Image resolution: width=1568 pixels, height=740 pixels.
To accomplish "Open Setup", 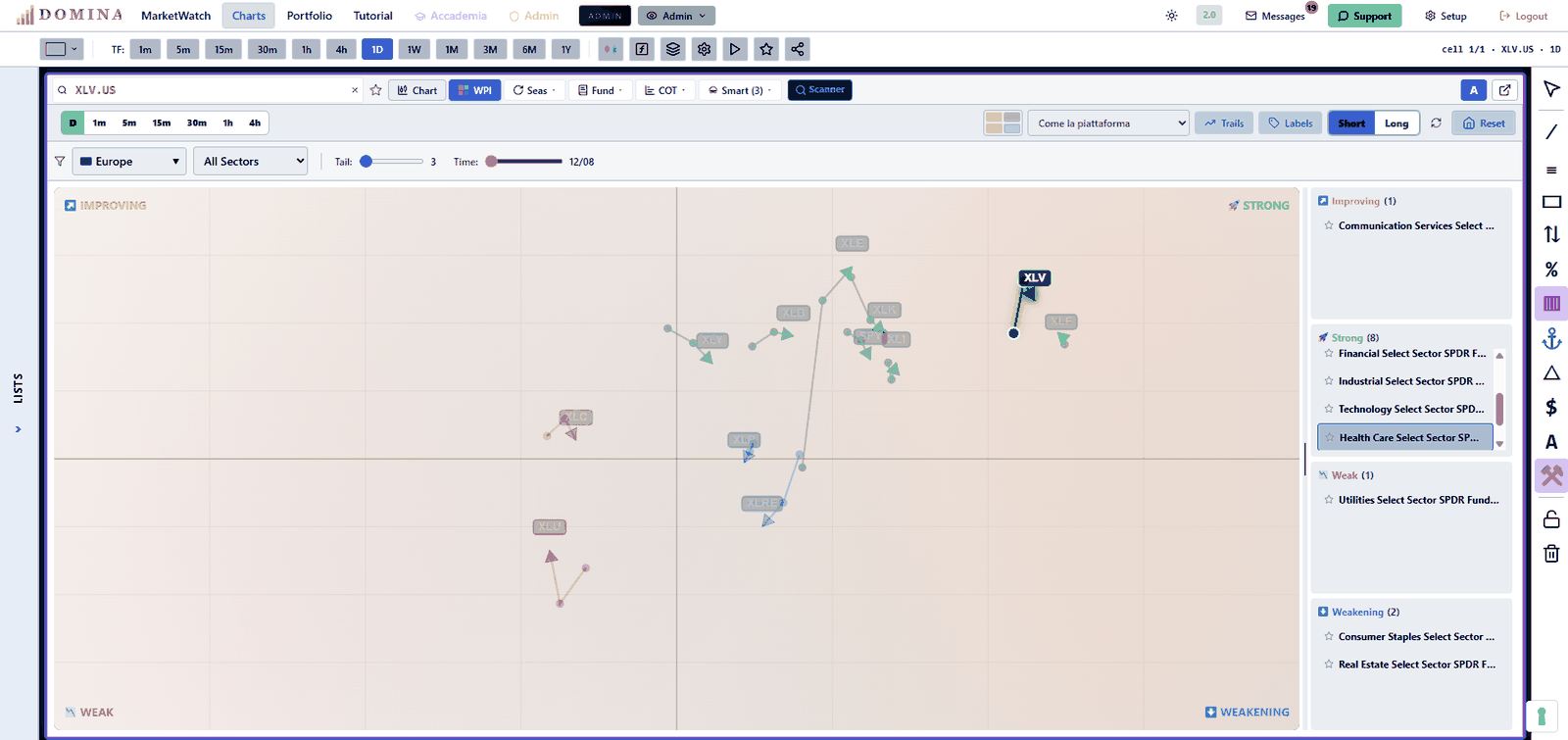I will point(1445,16).
